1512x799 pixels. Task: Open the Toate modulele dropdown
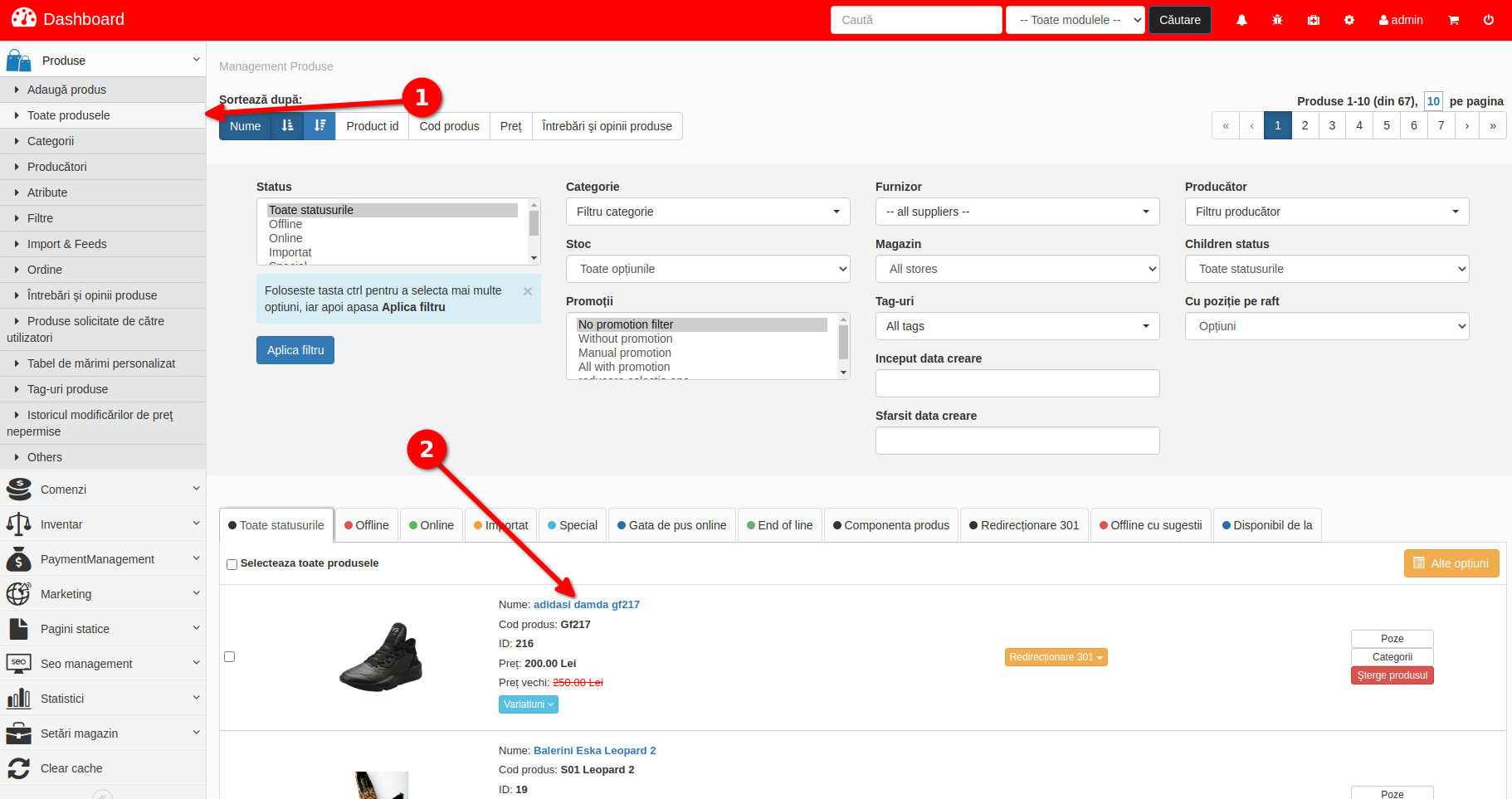tap(1075, 20)
